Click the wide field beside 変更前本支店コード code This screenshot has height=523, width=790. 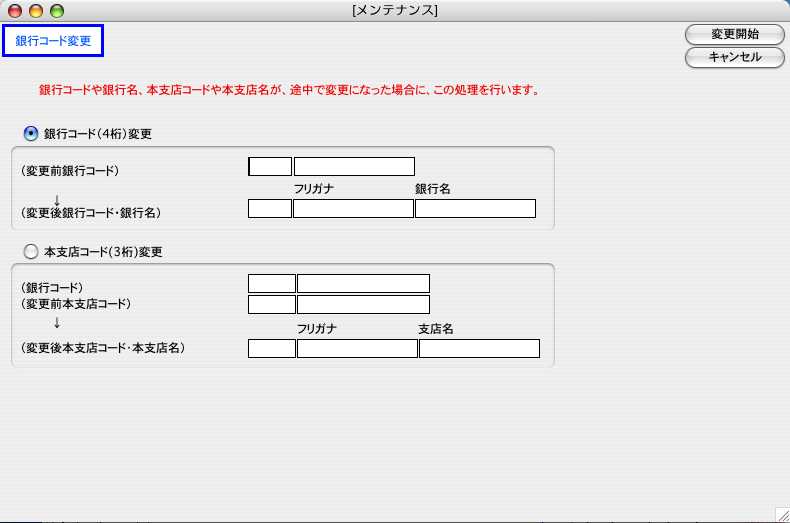click(363, 304)
